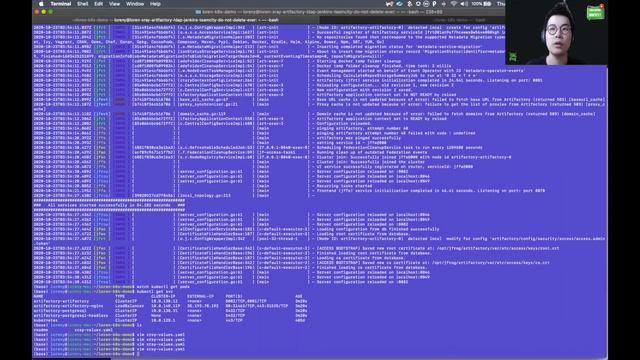Open the View menu

point(114,4)
